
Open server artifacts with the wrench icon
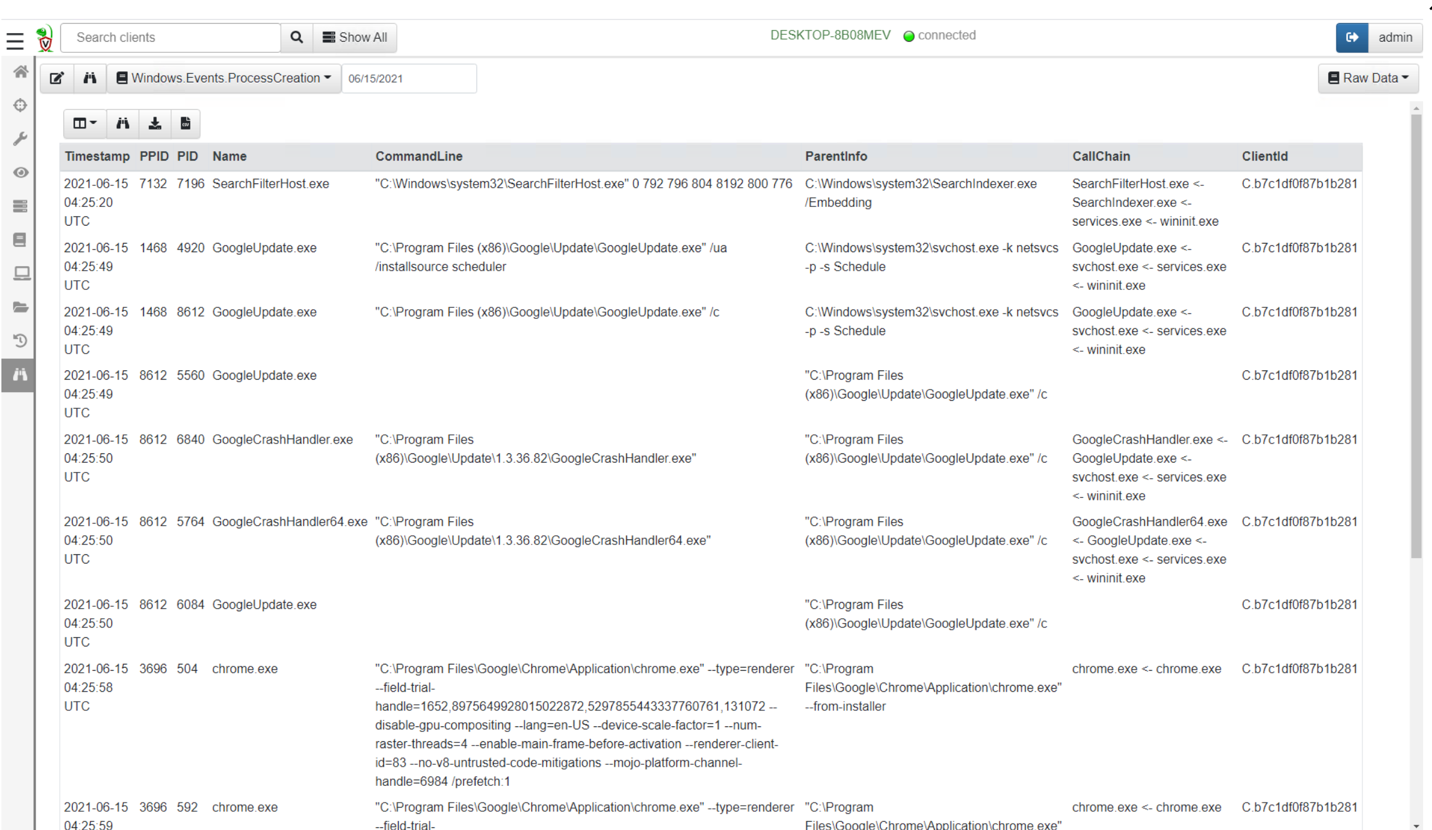pyautogui.click(x=19, y=138)
